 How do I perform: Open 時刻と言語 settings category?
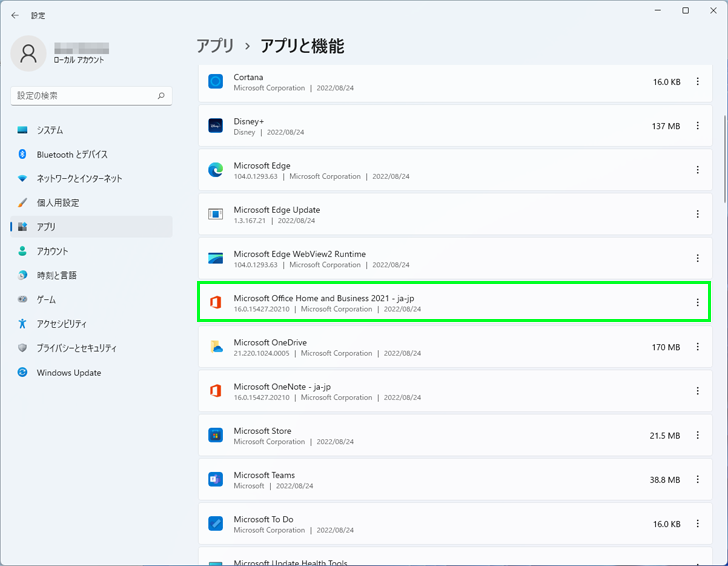[91, 275]
